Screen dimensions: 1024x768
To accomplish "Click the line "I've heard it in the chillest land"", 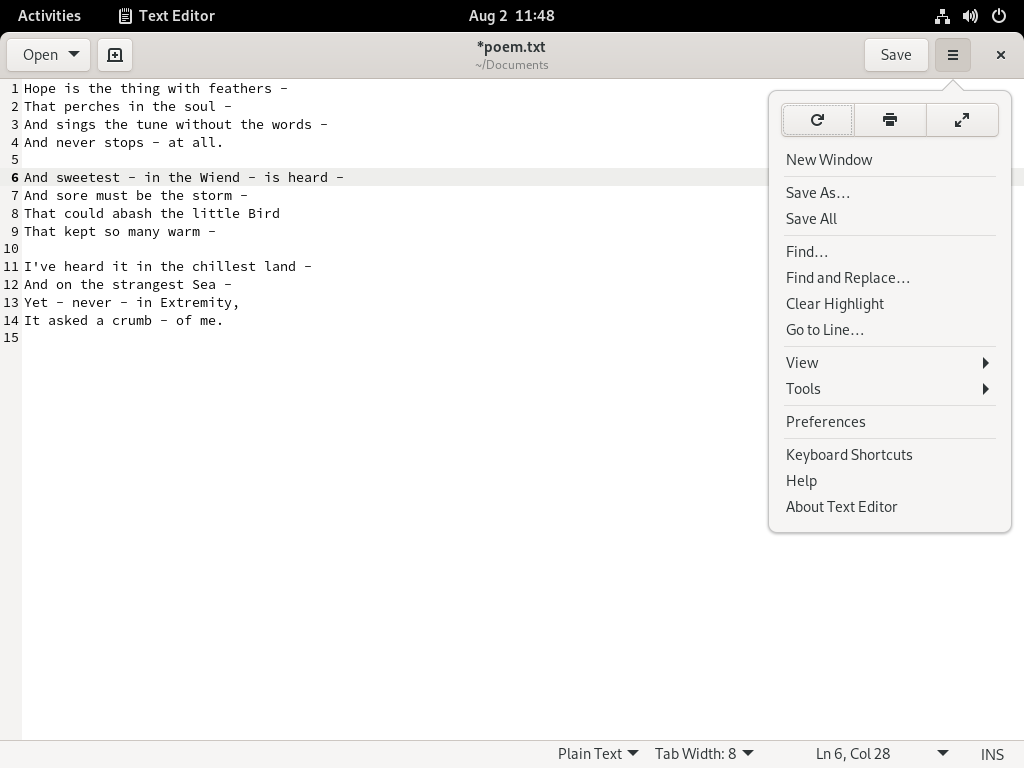I will 168,266.
